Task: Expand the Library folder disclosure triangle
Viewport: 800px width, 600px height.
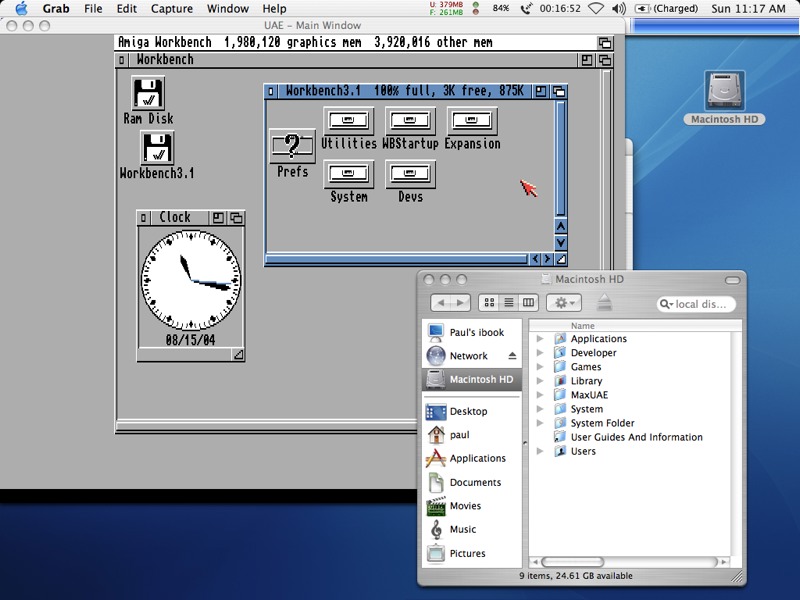Action: (x=539, y=381)
